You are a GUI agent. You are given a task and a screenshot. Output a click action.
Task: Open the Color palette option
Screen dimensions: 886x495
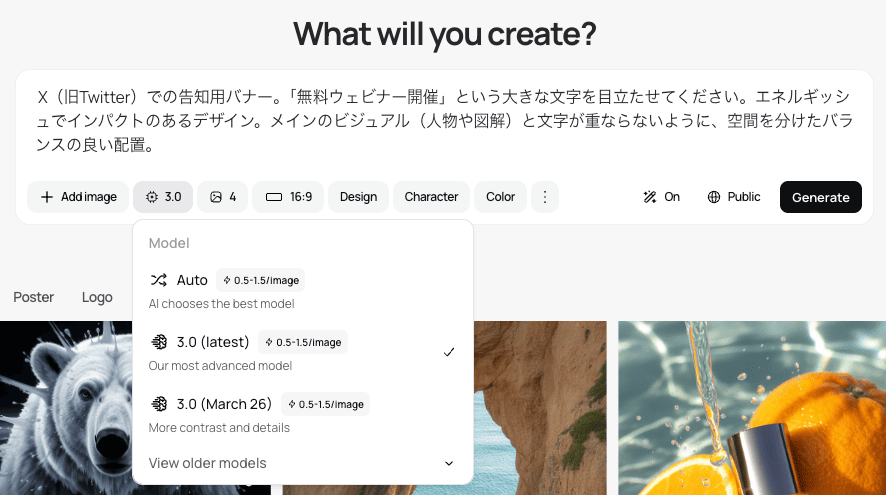(500, 197)
